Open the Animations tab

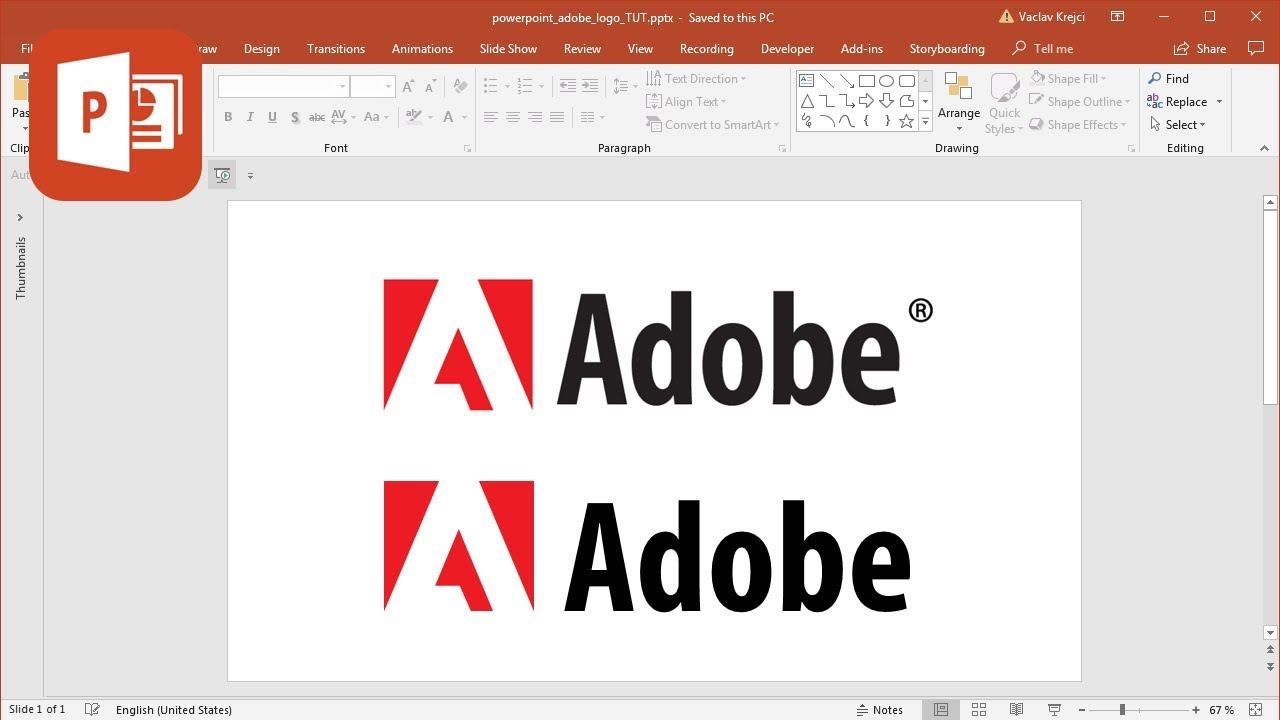[x=422, y=48]
